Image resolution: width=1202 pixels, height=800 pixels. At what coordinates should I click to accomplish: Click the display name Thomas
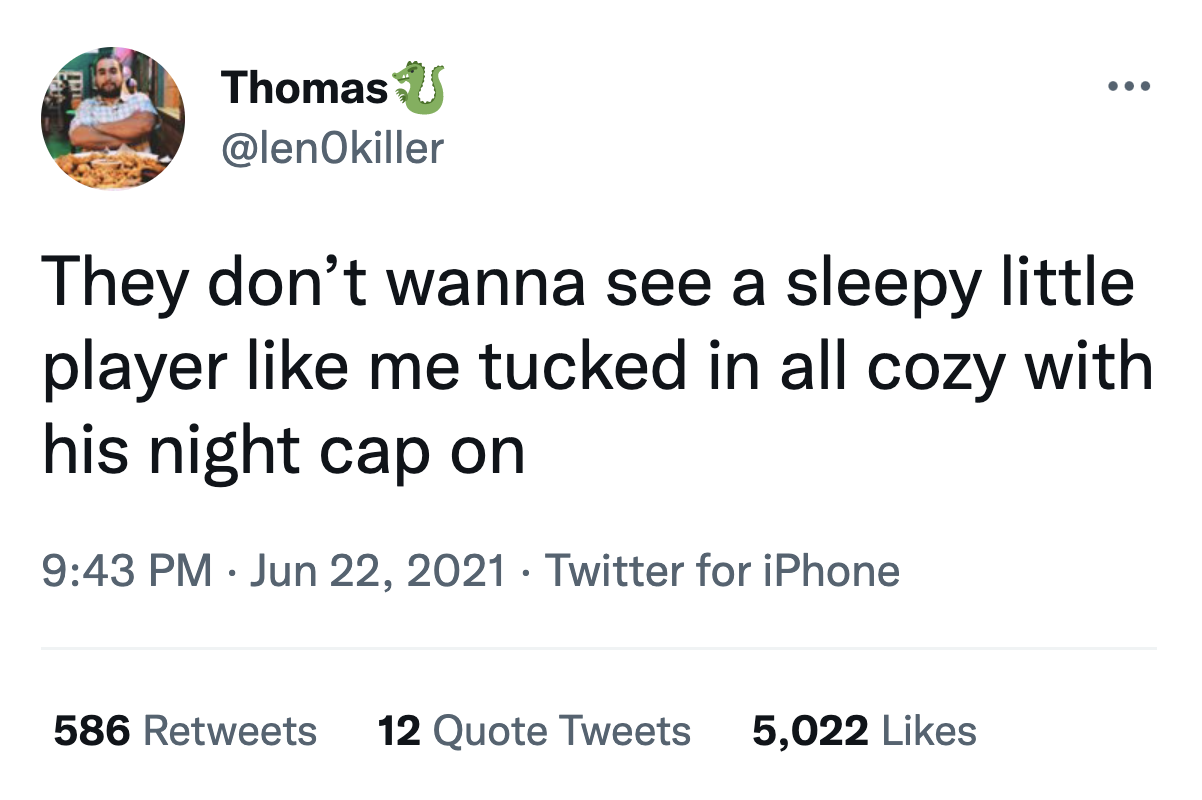coord(305,88)
